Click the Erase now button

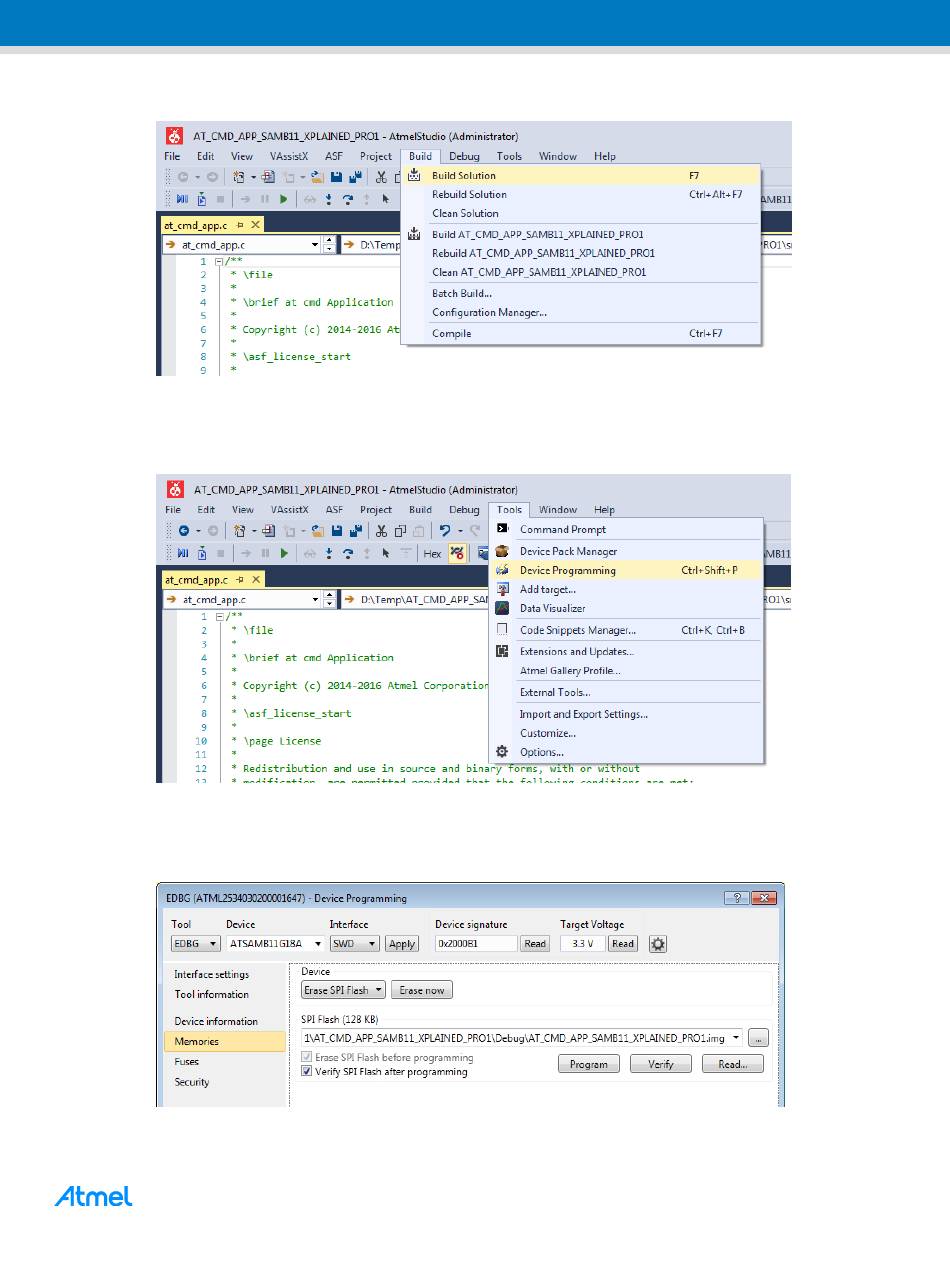(x=421, y=990)
